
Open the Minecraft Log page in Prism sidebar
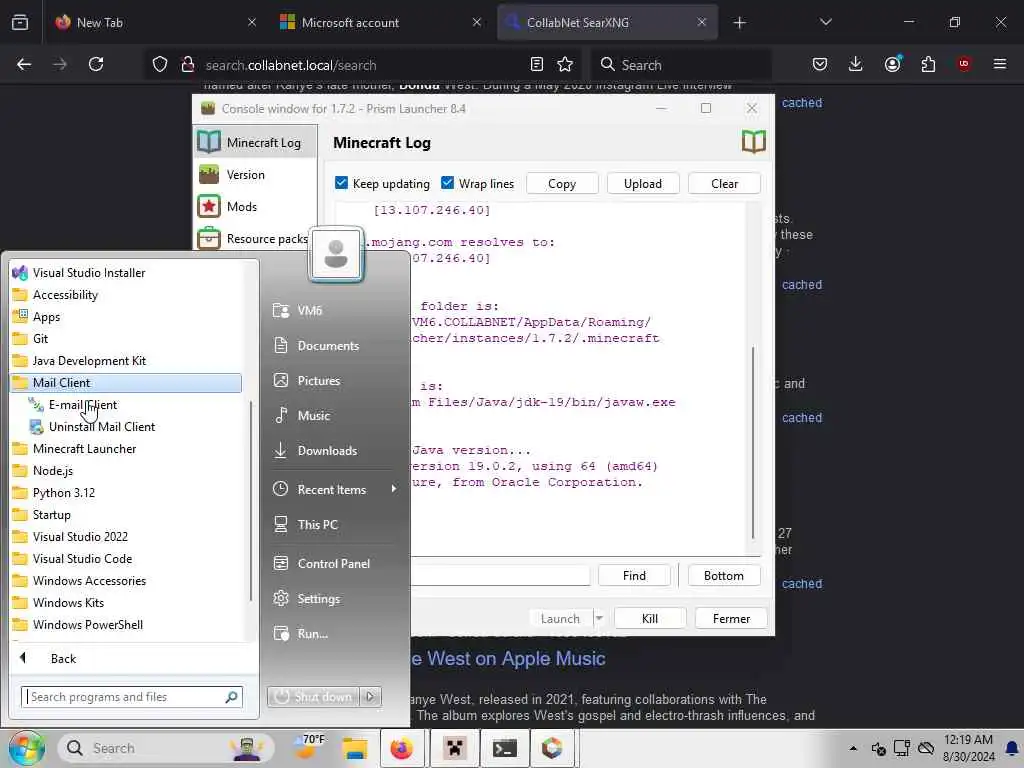pos(255,142)
